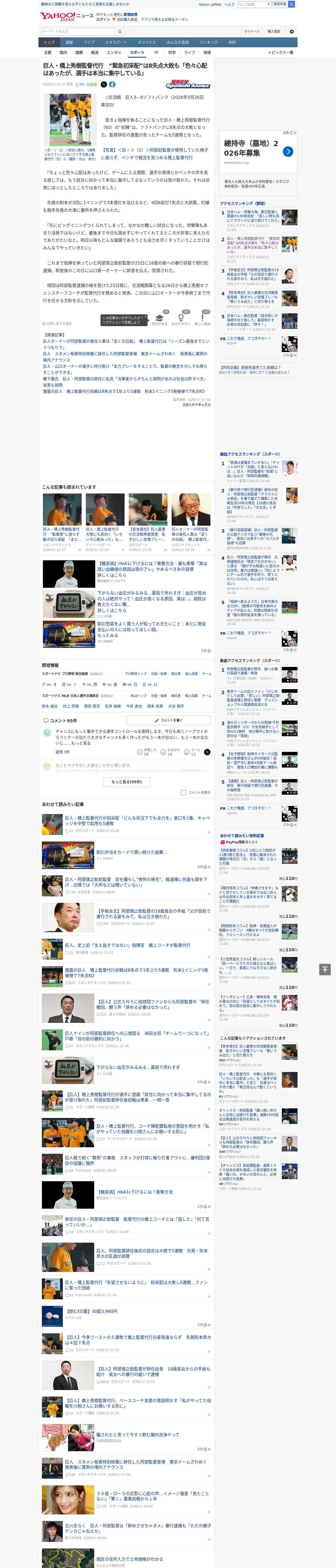Share the first comment on X
Image resolution: width=336 pixels, height=1568 pixels.
[207, 752]
